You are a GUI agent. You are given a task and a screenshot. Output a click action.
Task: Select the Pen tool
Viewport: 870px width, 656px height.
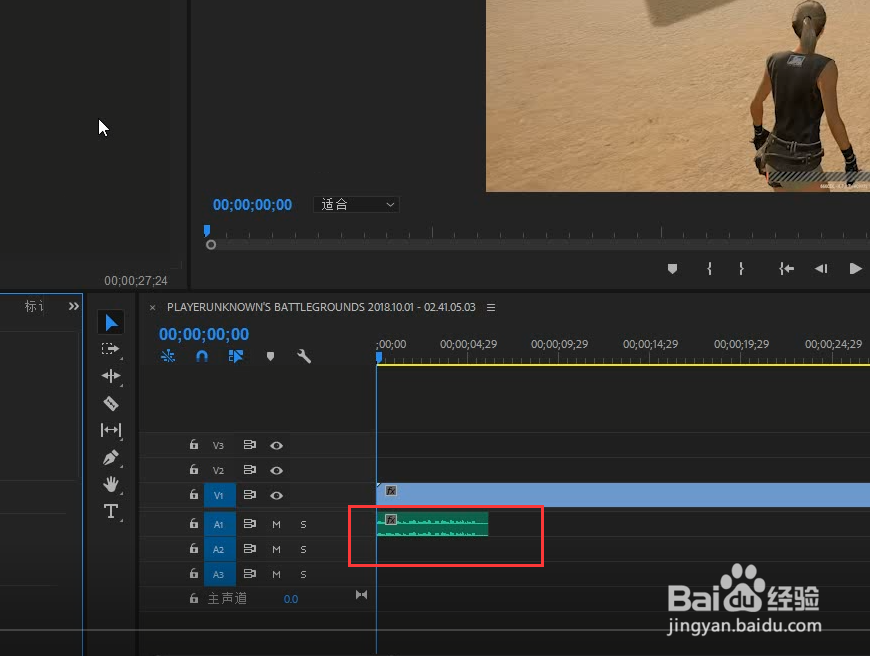(x=110, y=457)
